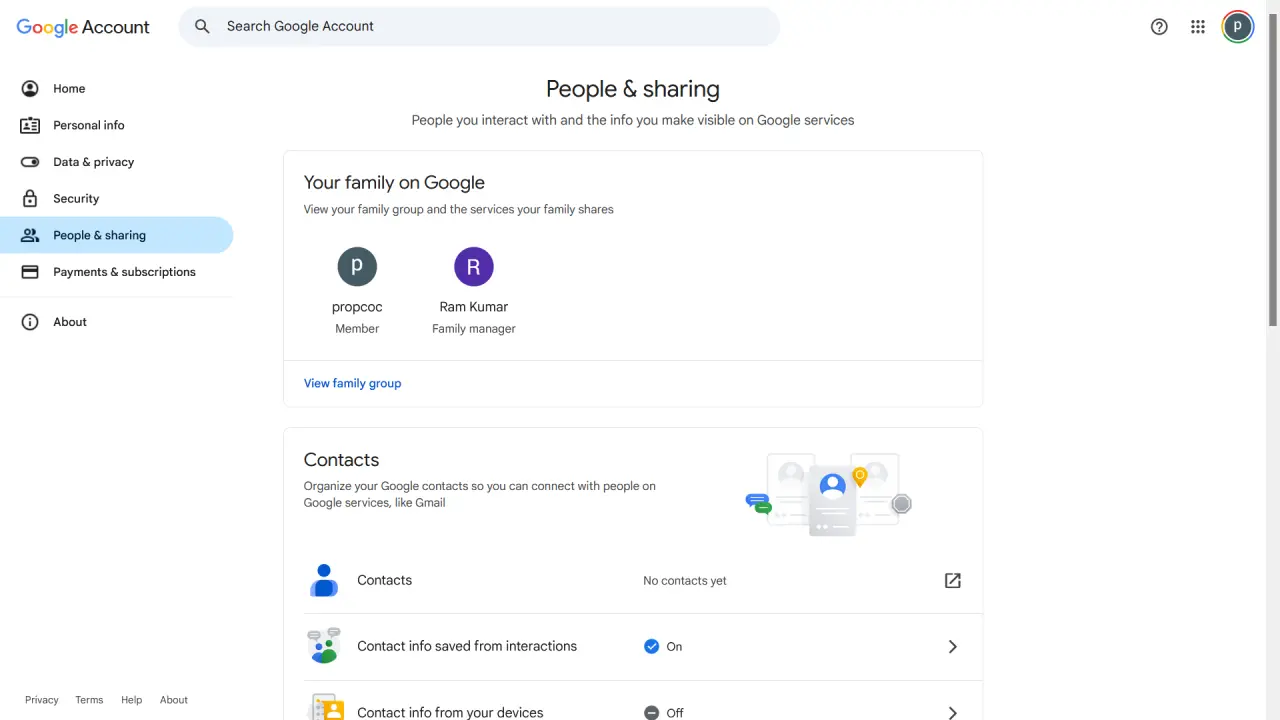Click the Payments credit card icon

(30, 272)
